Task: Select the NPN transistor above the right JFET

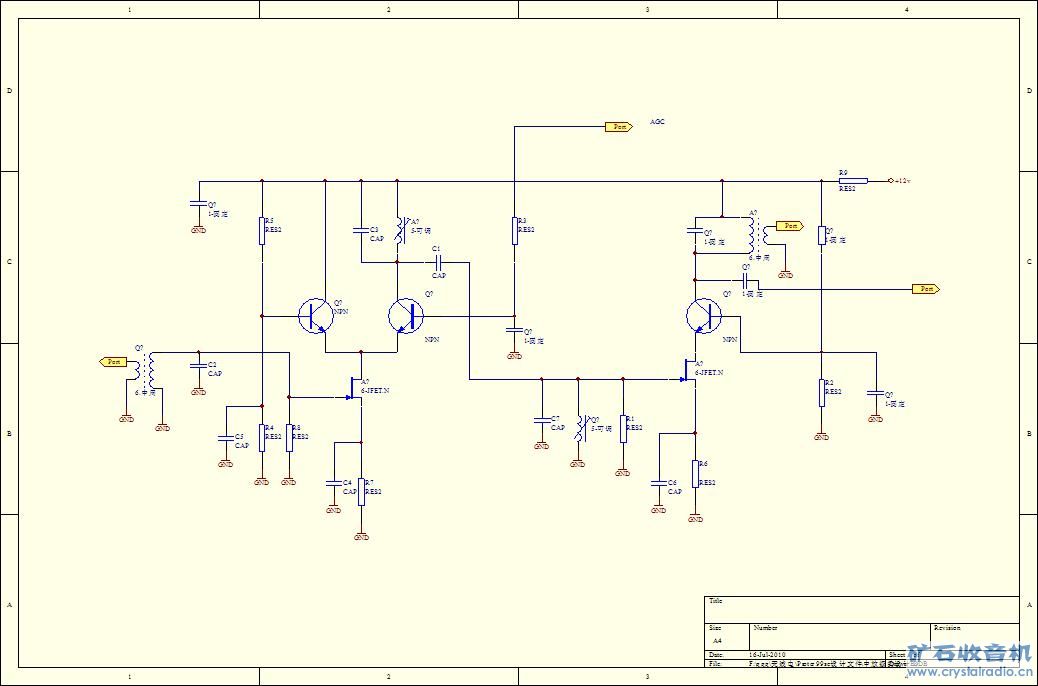Action: pyautogui.click(x=704, y=316)
